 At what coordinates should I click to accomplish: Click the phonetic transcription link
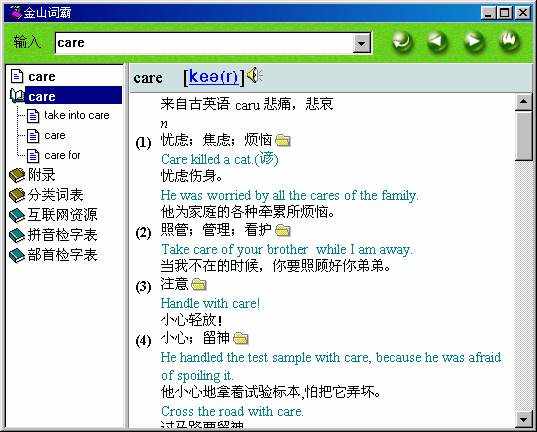(x=213, y=77)
